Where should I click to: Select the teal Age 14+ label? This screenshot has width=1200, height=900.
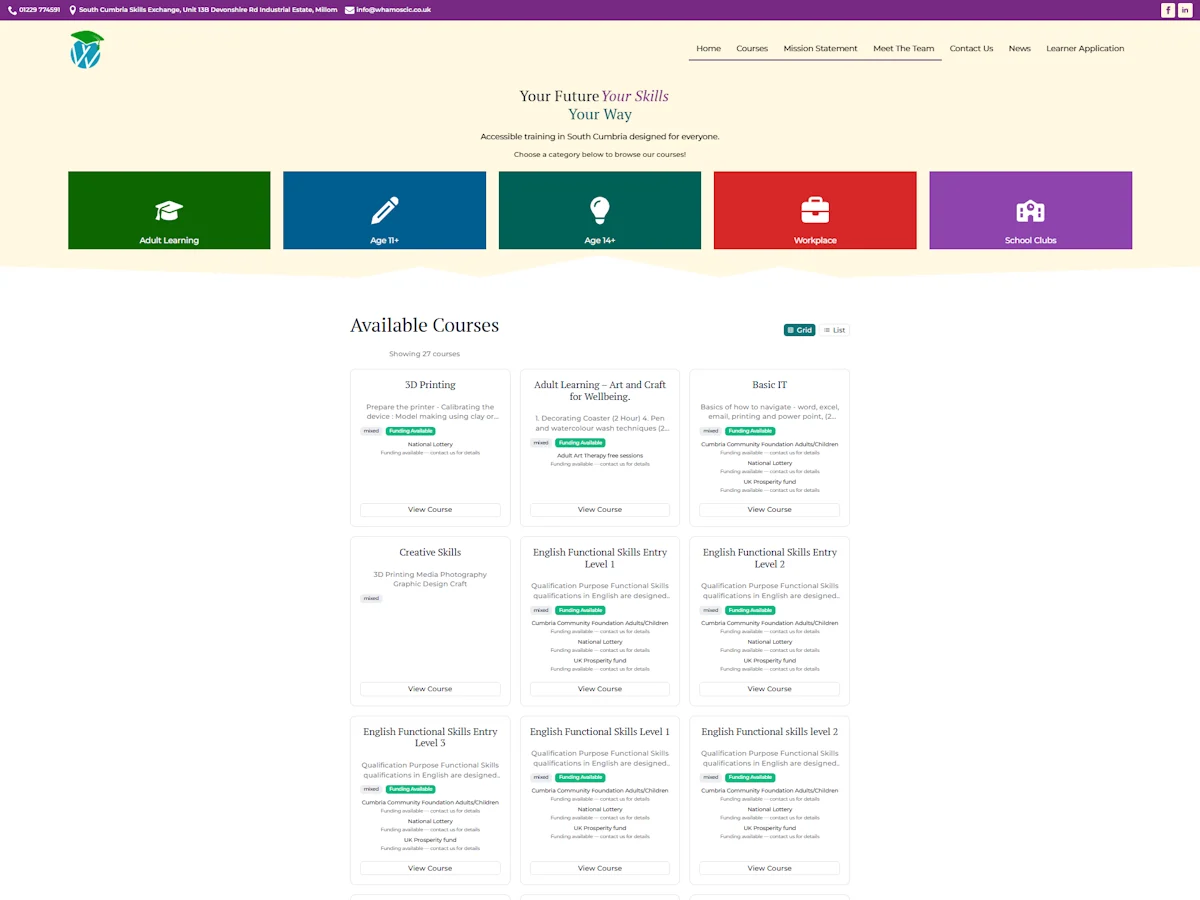(x=600, y=240)
